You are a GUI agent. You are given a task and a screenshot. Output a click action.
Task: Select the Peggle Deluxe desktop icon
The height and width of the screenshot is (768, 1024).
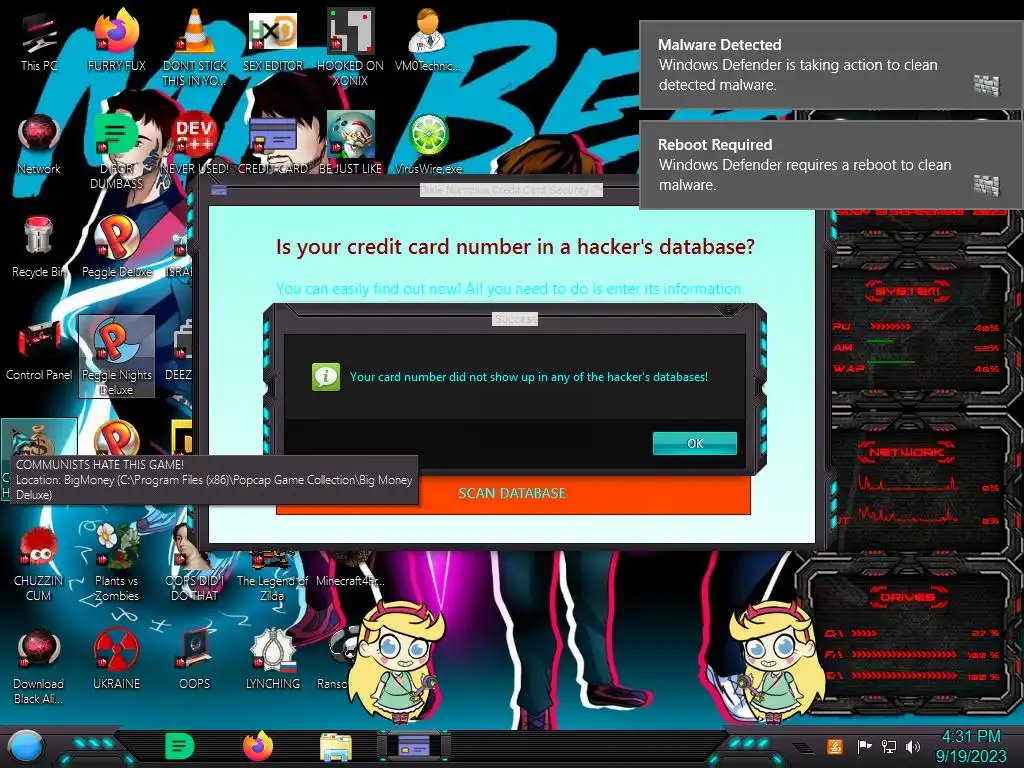tap(117, 248)
